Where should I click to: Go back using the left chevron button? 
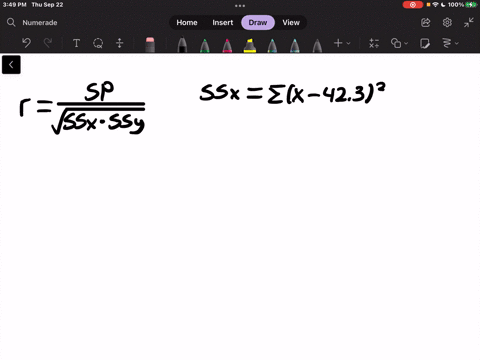pos(11,65)
